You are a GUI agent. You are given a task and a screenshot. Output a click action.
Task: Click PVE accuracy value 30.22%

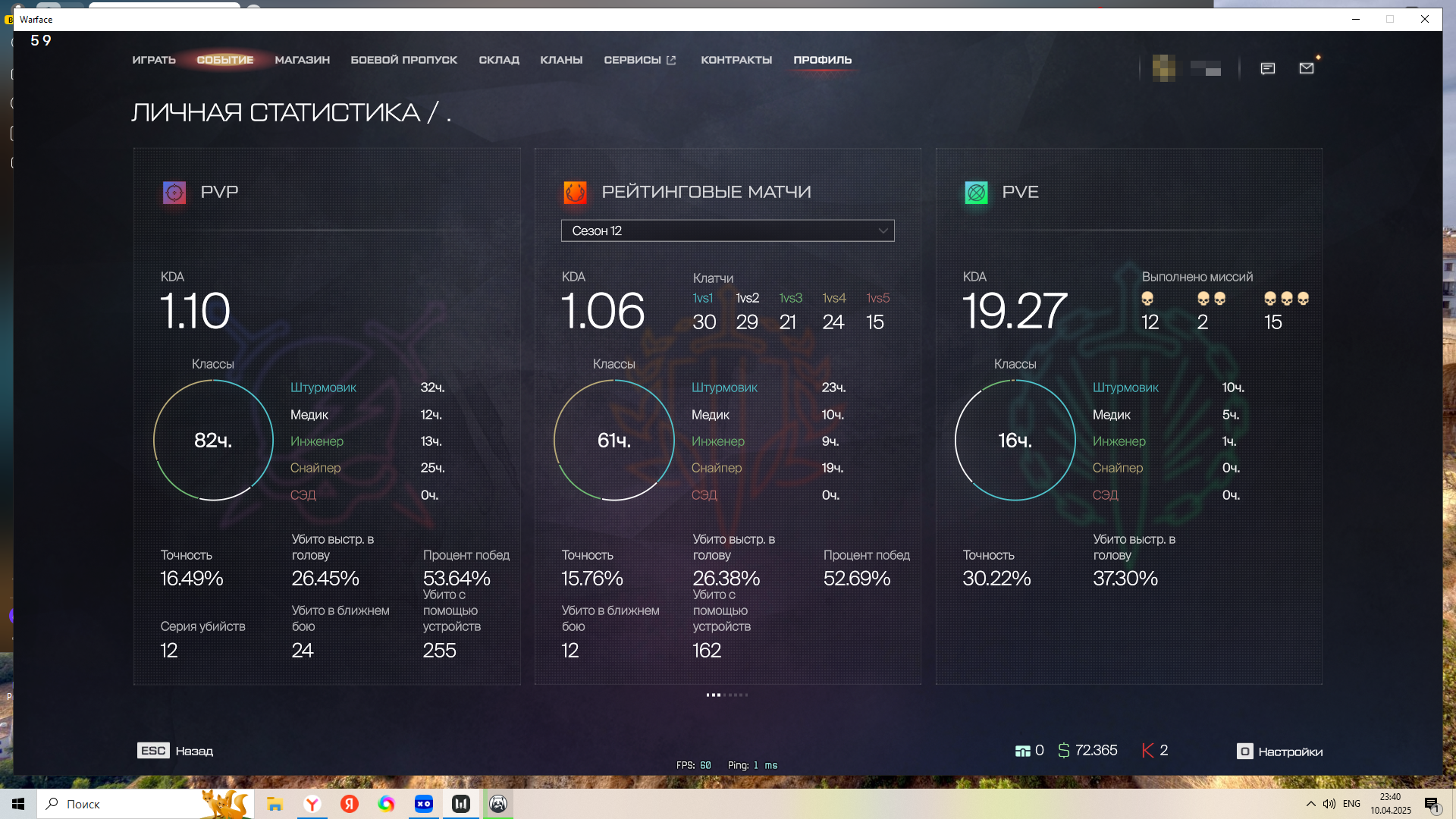tap(996, 579)
